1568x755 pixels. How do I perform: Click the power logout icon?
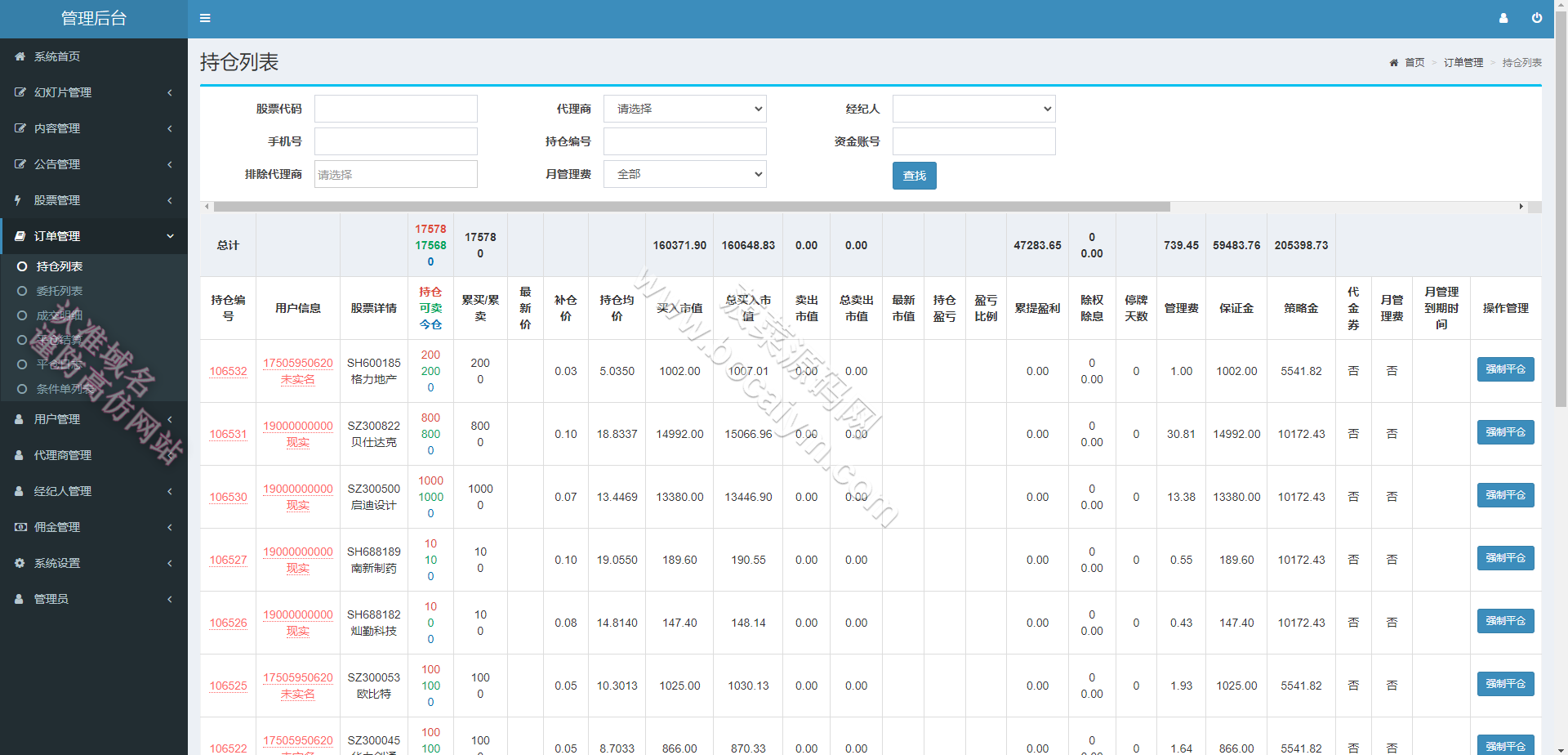click(x=1537, y=18)
